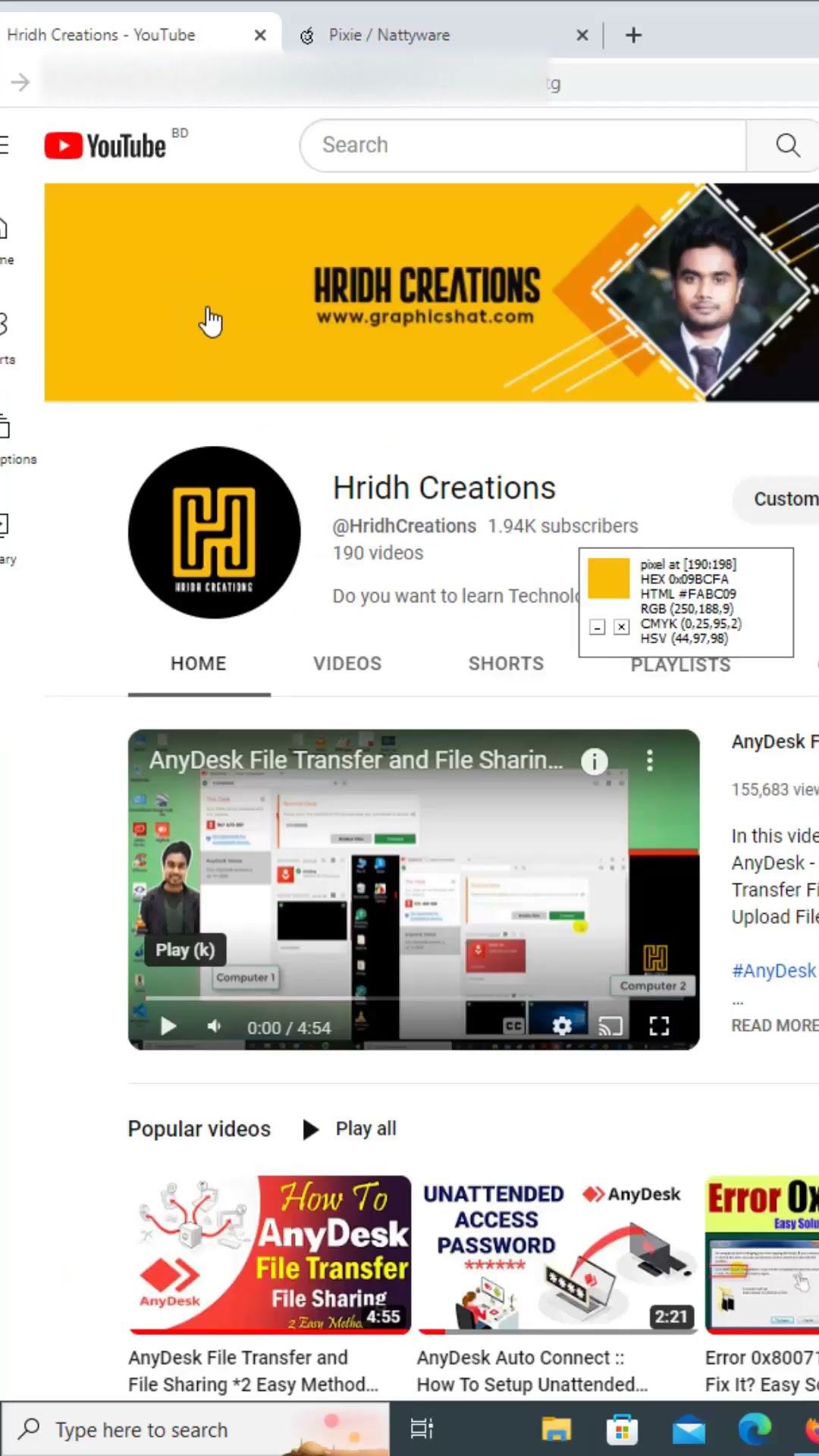This screenshot has height=1456, width=819.
Task: Click the RGB (250,188,9) value in Pixie
Action: 686,609
